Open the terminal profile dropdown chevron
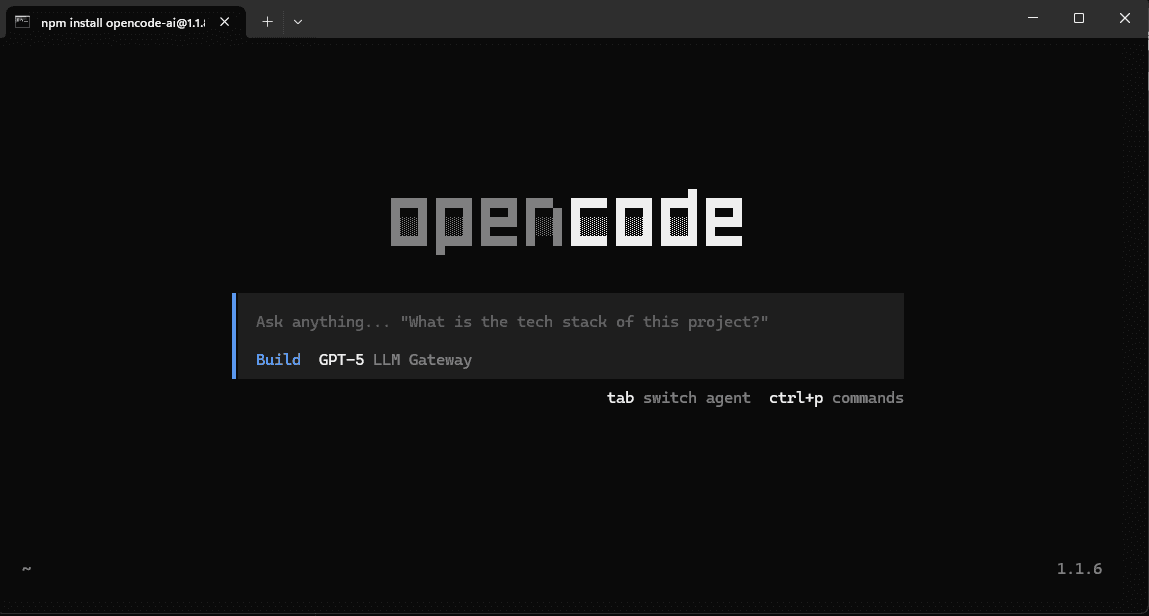This screenshot has width=1149, height=616. coord(298,21)
